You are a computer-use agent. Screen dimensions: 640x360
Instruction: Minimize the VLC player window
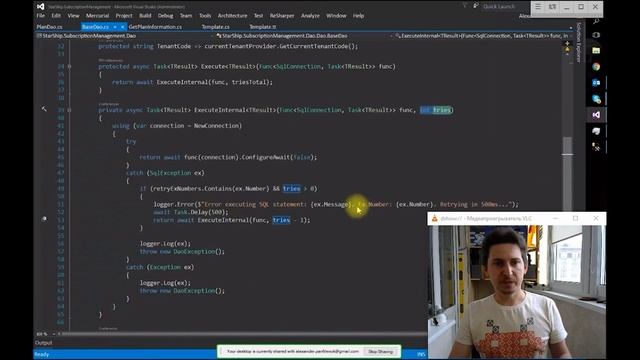click(x=555, y=218)
